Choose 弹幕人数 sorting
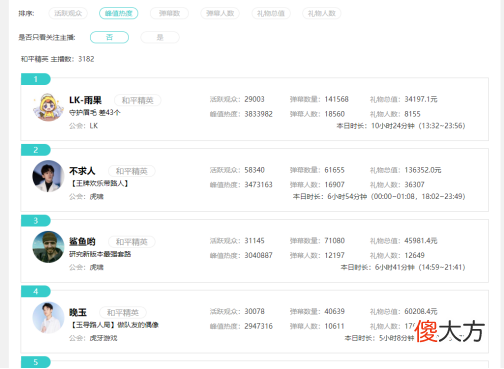Screen dimensions: 504x369 pyautogui.click(x=220, y=13)
